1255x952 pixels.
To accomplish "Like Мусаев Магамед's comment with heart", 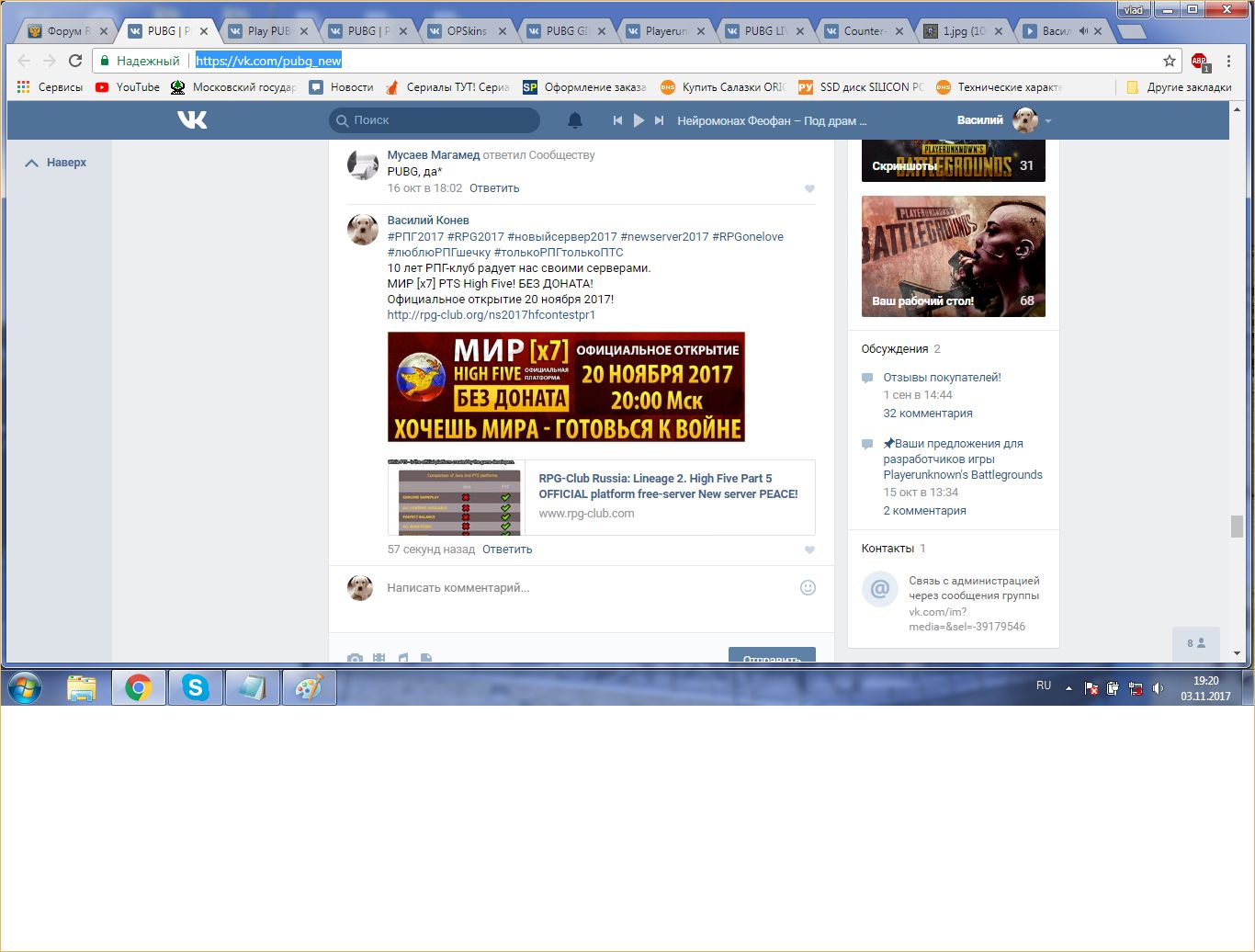I will click(x=809, y=188).
